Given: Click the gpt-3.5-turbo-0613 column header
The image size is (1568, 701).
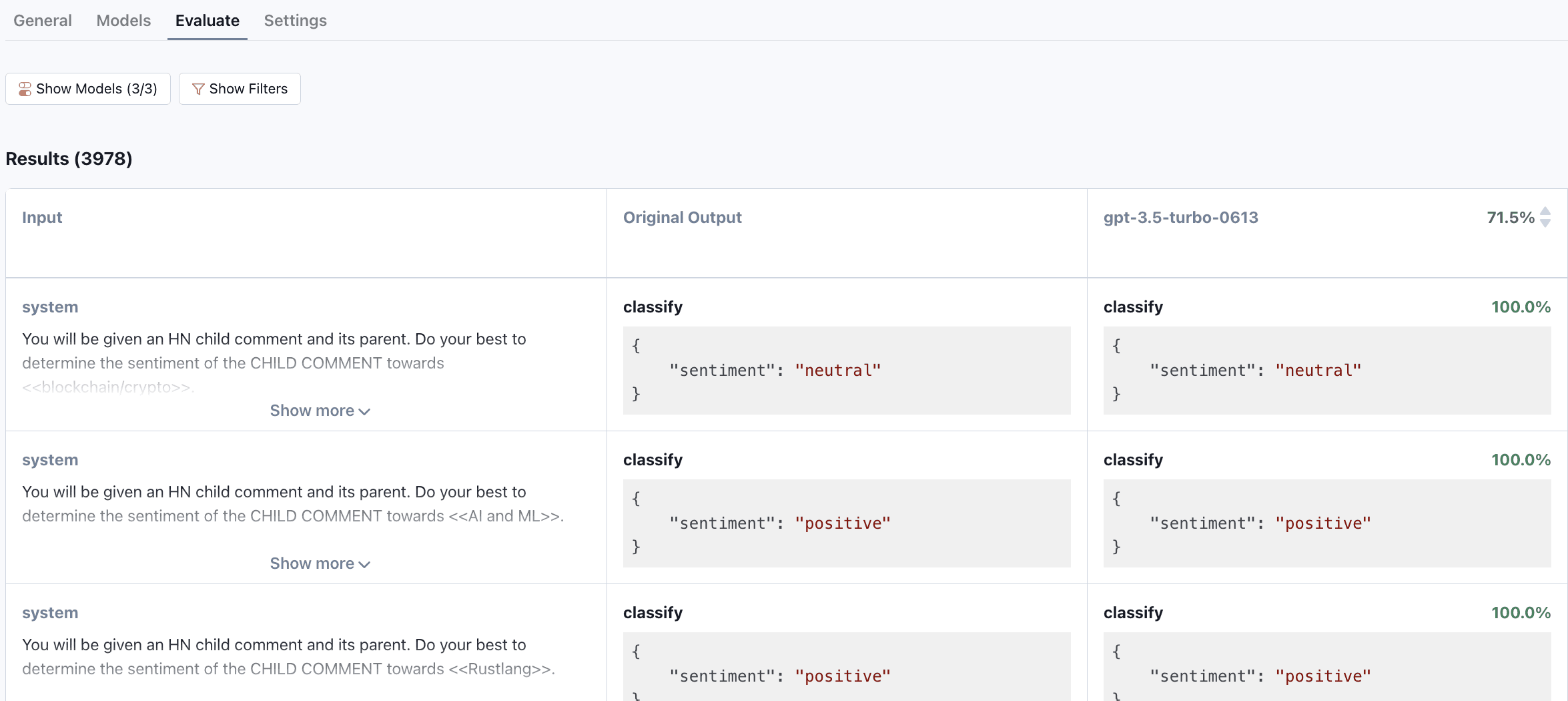Looking at the screenshot, I should click(1180, 218).
